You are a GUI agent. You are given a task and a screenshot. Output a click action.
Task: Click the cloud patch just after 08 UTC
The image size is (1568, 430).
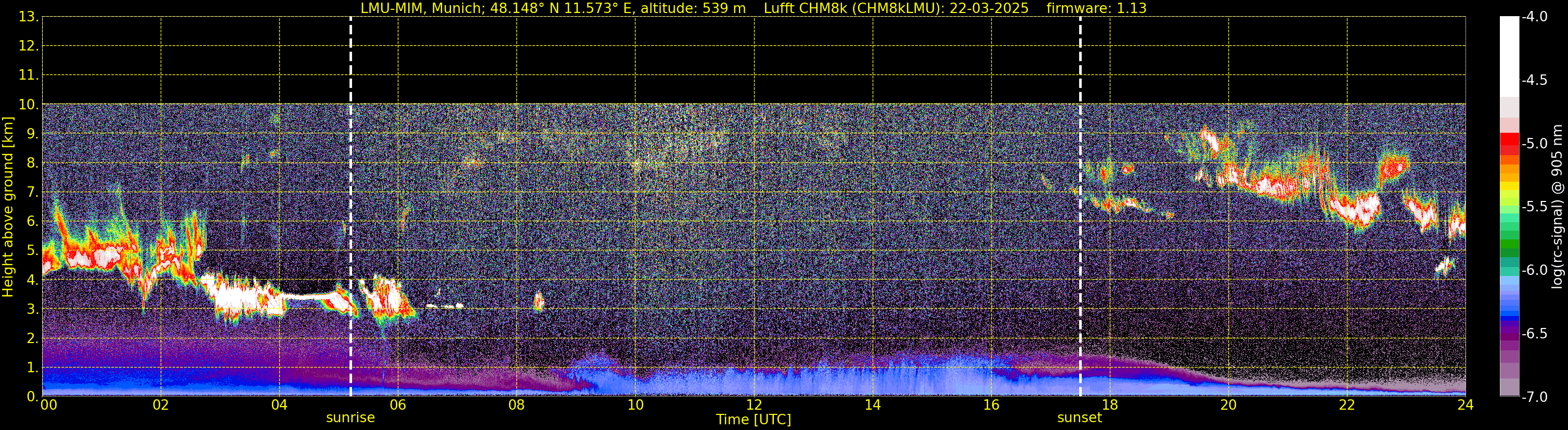pos(538,301)
